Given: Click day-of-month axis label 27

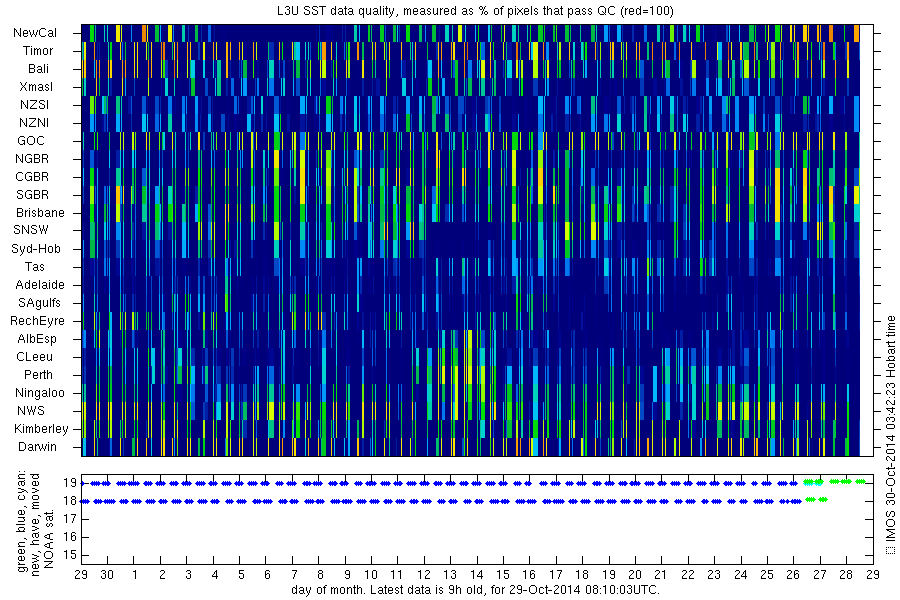Looking at the screenshot, I should tap(820, 575).
